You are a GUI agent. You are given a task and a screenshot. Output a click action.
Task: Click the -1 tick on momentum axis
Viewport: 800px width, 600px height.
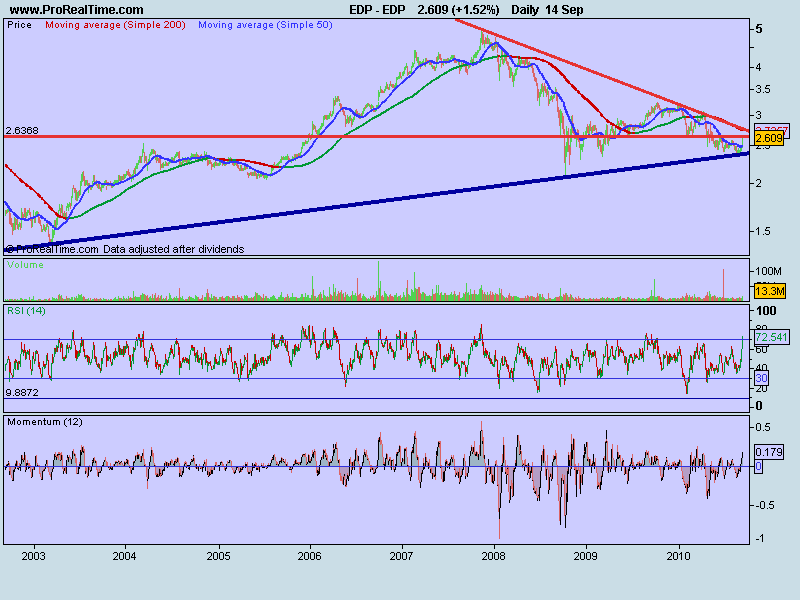760,539
